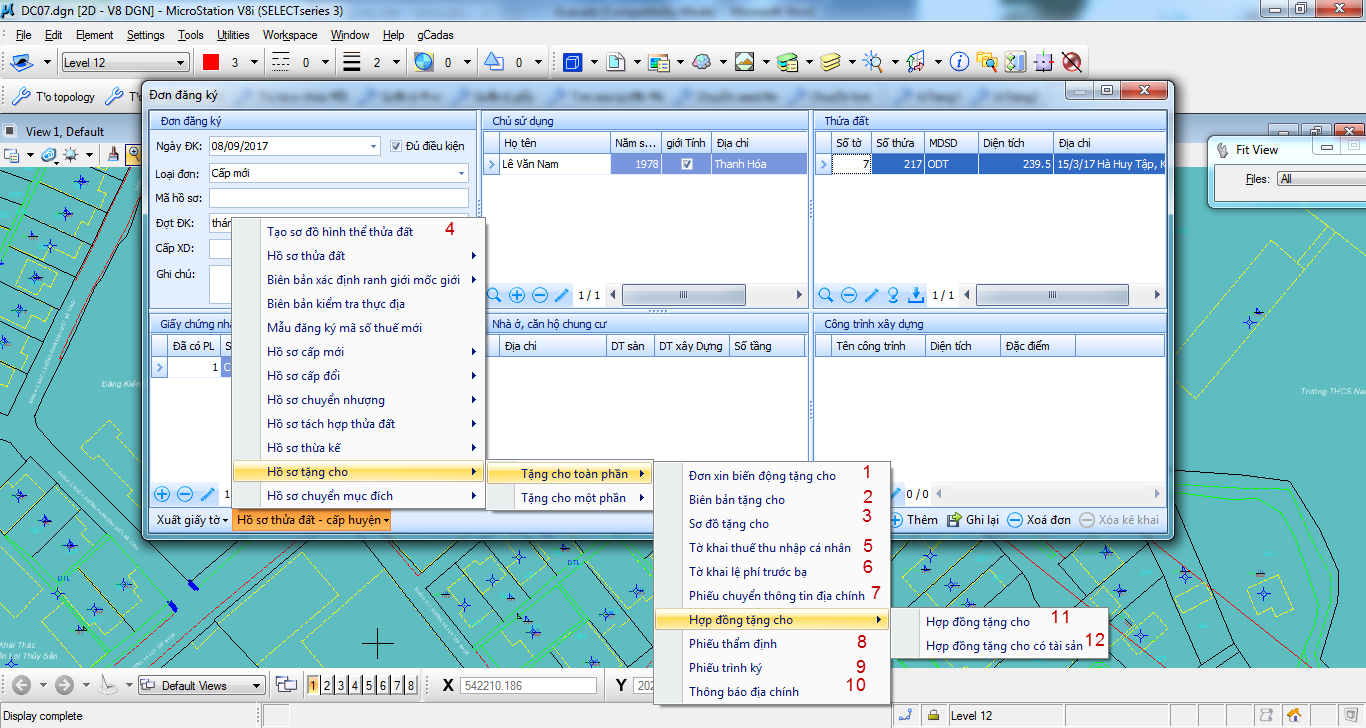Toggle the Đủ điều kiện checkbox
The height and width of the screenshot is (728, 1366).
click(396, 146)
